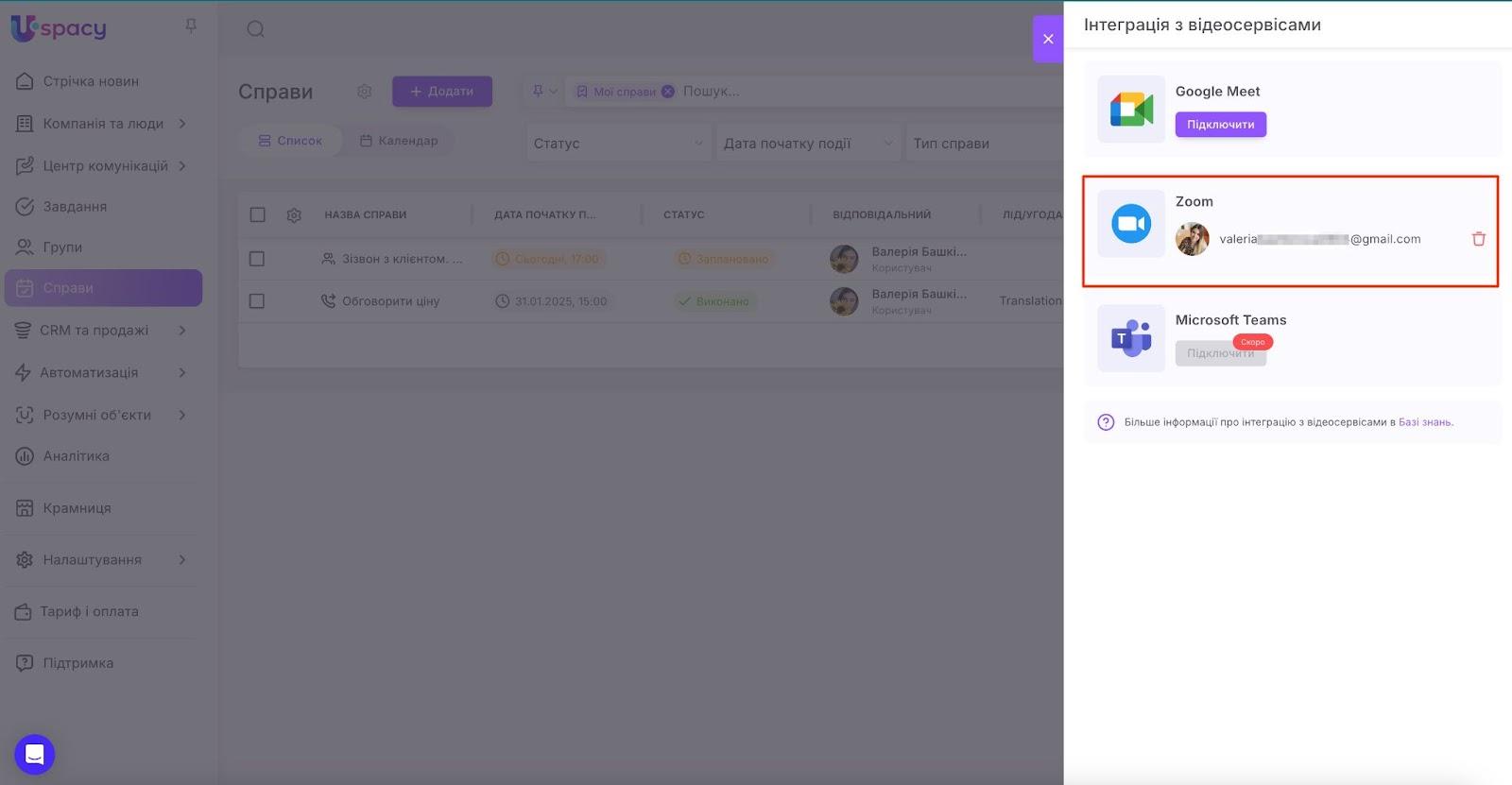
Task: Click the Zoom account avatar
Action: [1193, 239]
